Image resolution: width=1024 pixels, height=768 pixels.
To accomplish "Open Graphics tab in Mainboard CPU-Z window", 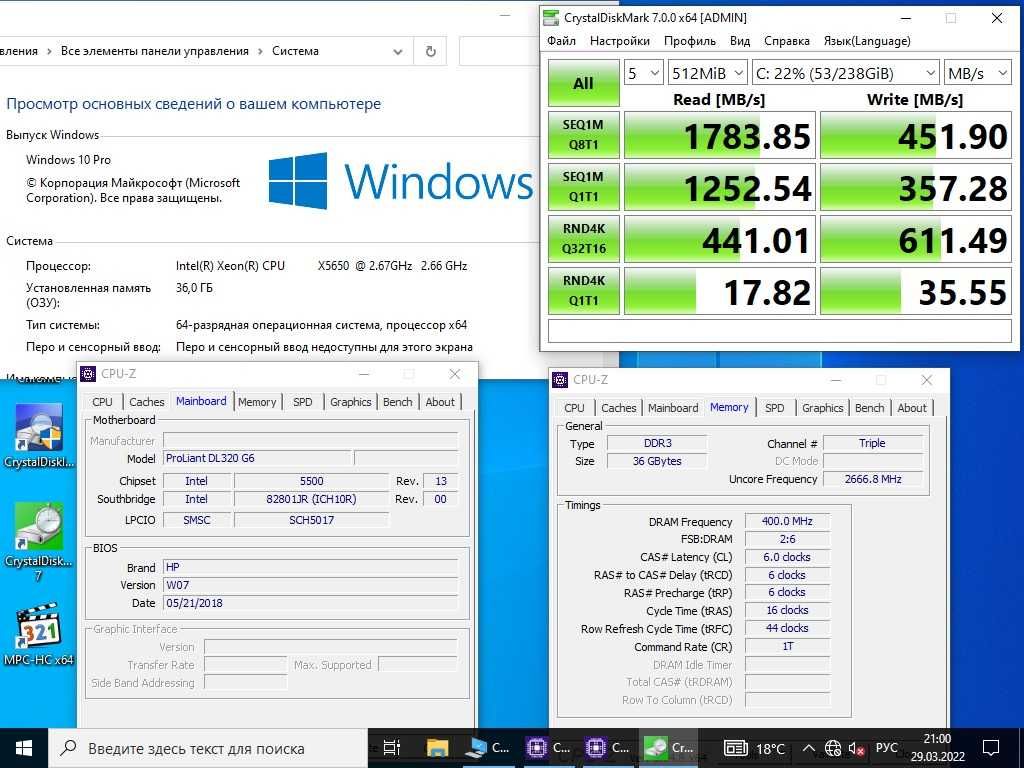I will 350,402.
